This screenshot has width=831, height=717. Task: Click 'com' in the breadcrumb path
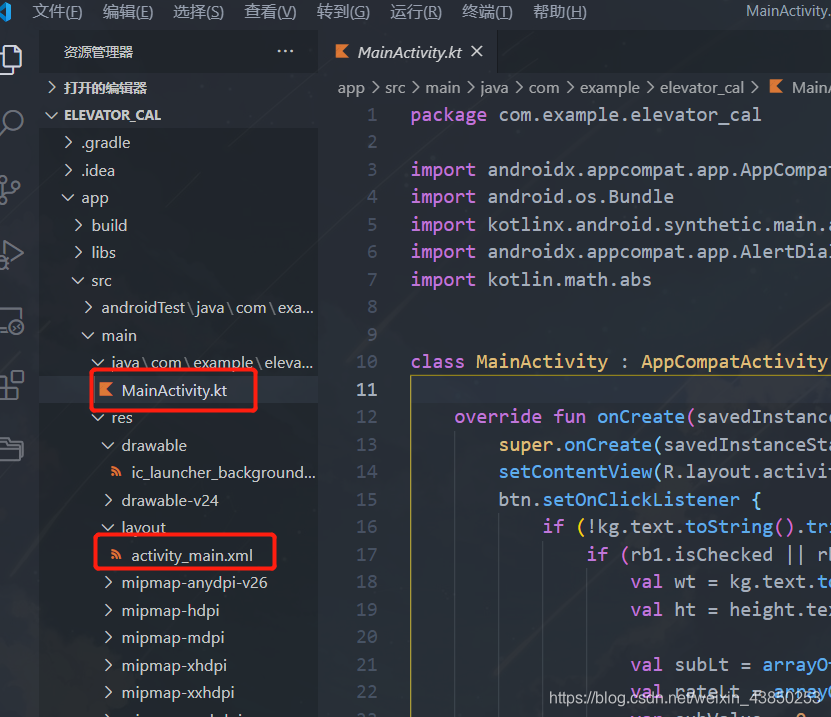[544, 87]
